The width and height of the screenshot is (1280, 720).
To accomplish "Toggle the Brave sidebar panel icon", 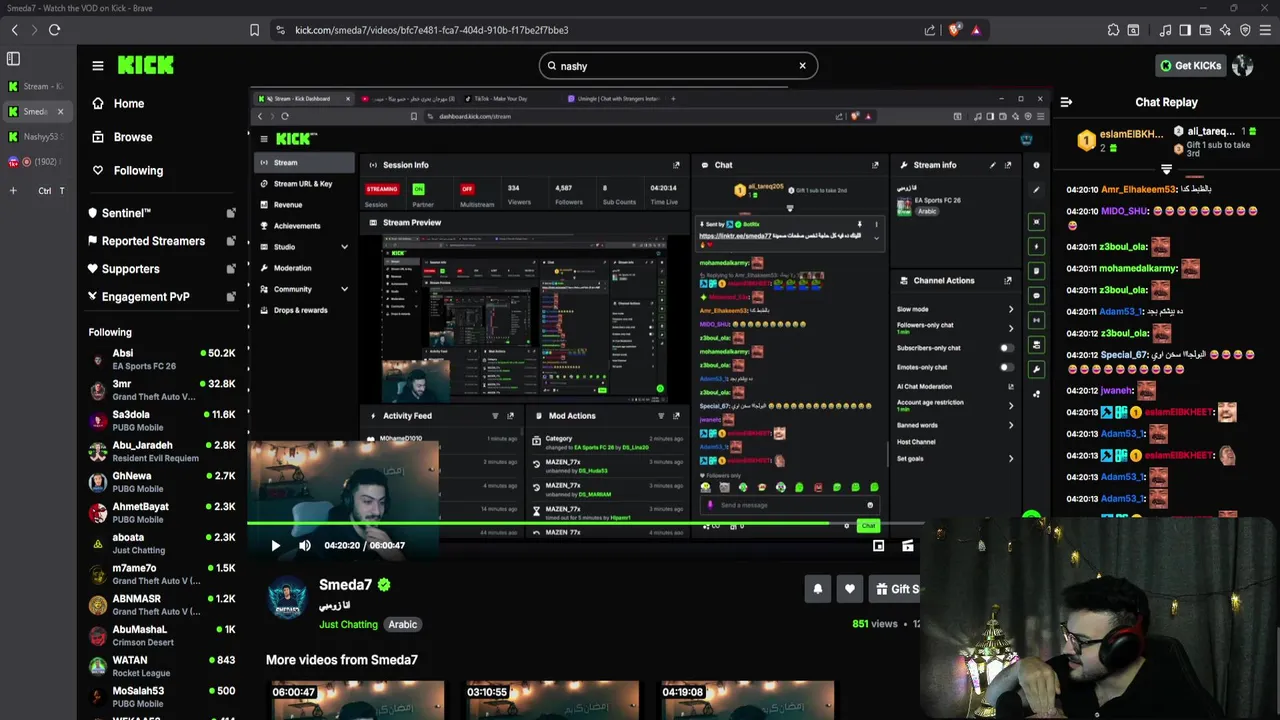I will click(x=1185, y=30).
